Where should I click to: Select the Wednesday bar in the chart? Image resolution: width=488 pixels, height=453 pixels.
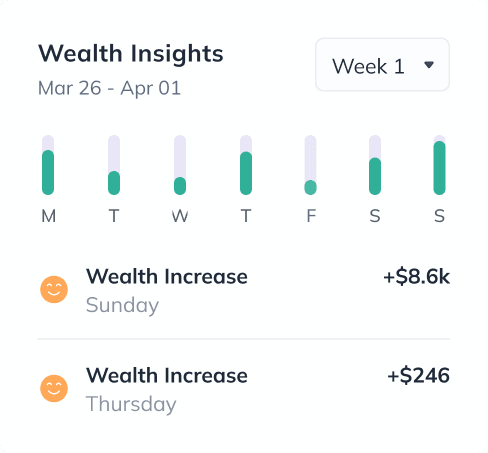click(180, 165)
